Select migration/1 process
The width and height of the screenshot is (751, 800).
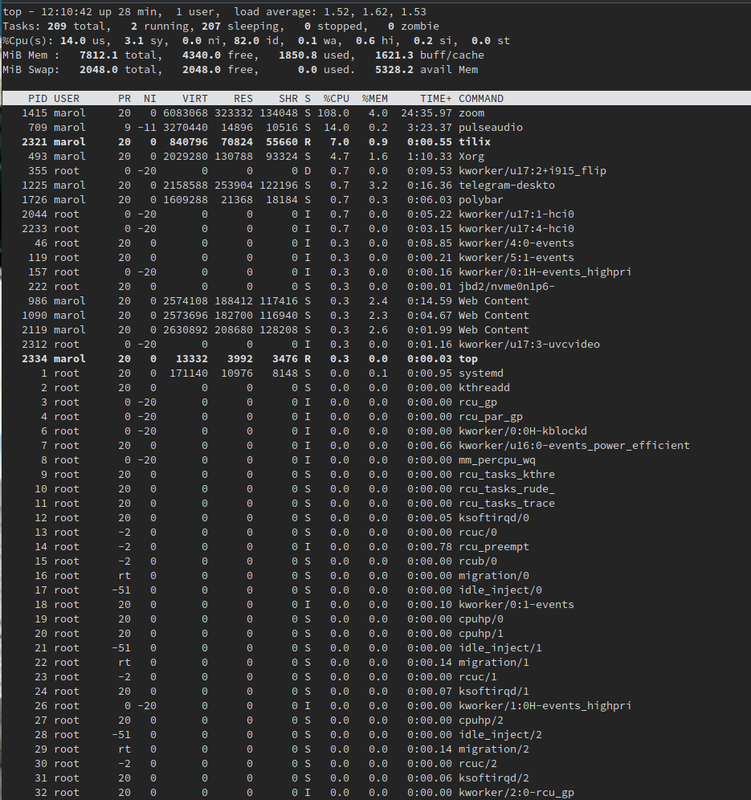[x=377, y=662]
